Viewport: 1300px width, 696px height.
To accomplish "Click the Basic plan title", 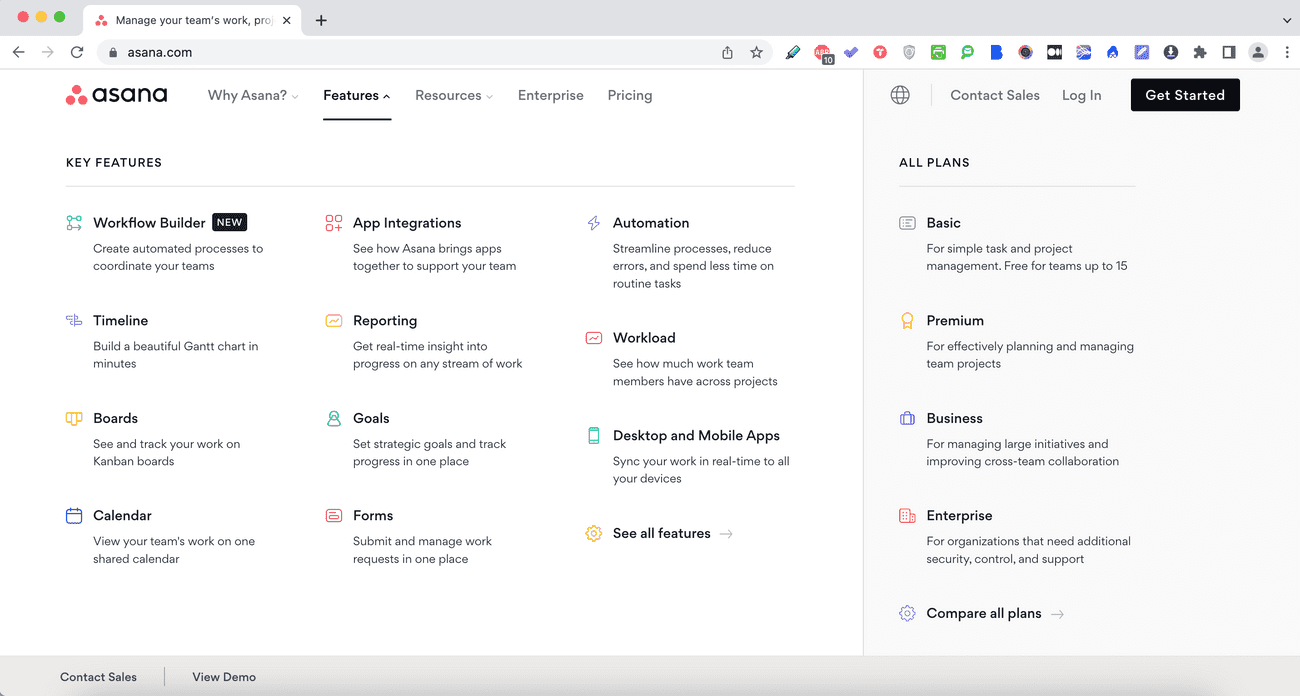I will click(944, 223).
